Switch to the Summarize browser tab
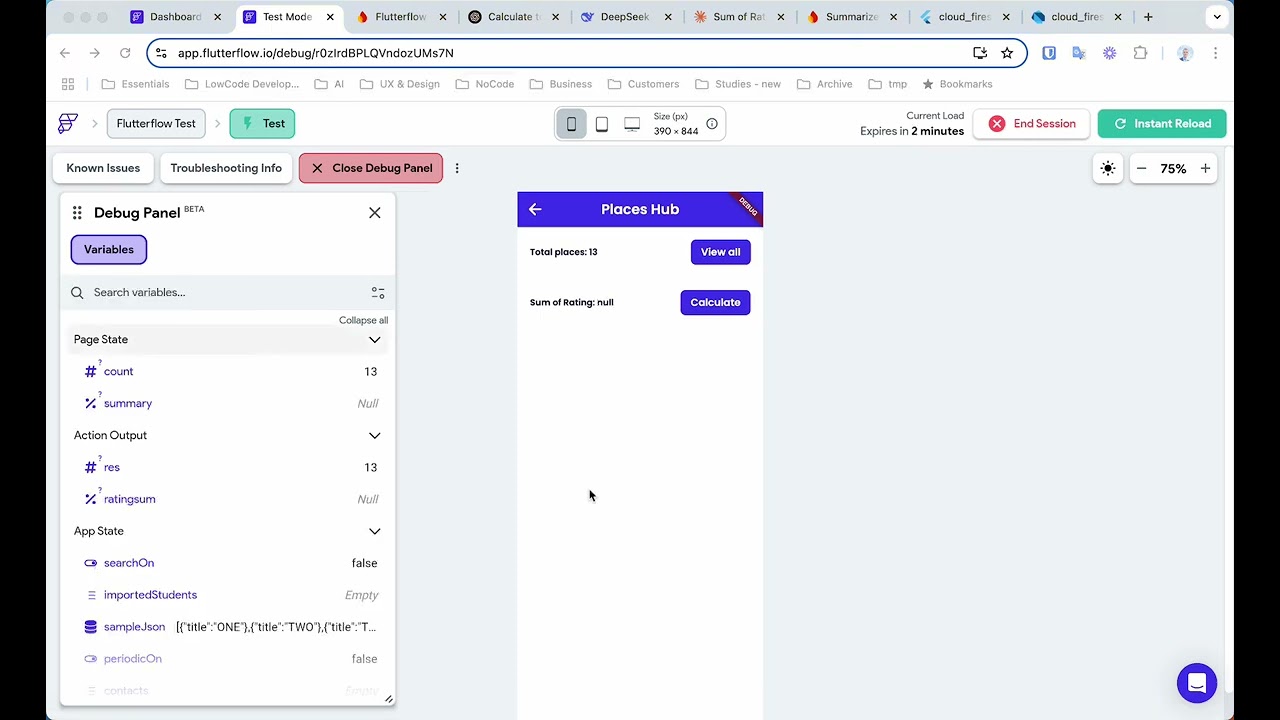The image size is (1280, 720). pyautogui.click(x=850, y=17)
